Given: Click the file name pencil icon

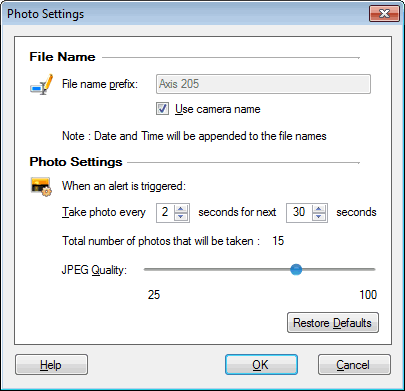Looking at the screenshot, I should 41,84.
